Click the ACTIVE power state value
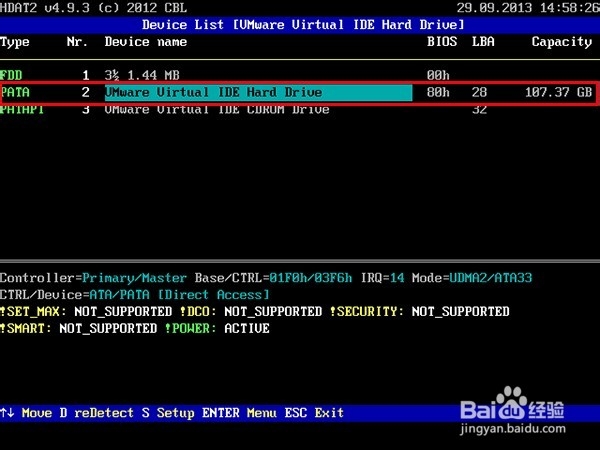 tap(247, 328)
